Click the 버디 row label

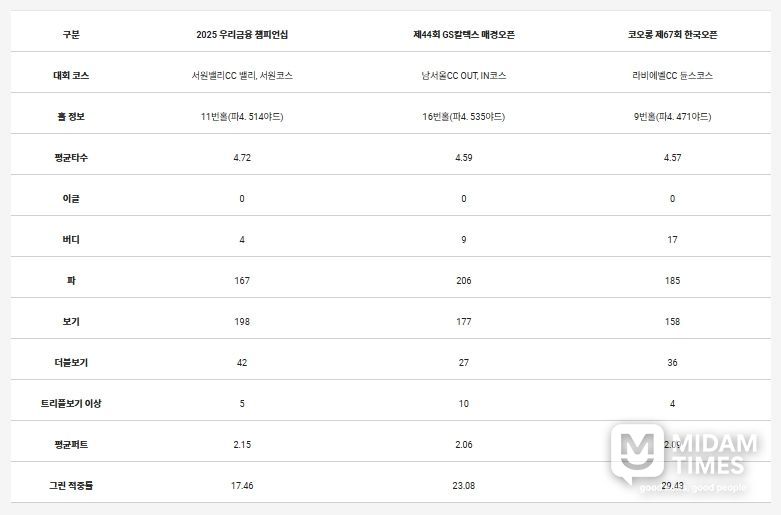point(70,239)
